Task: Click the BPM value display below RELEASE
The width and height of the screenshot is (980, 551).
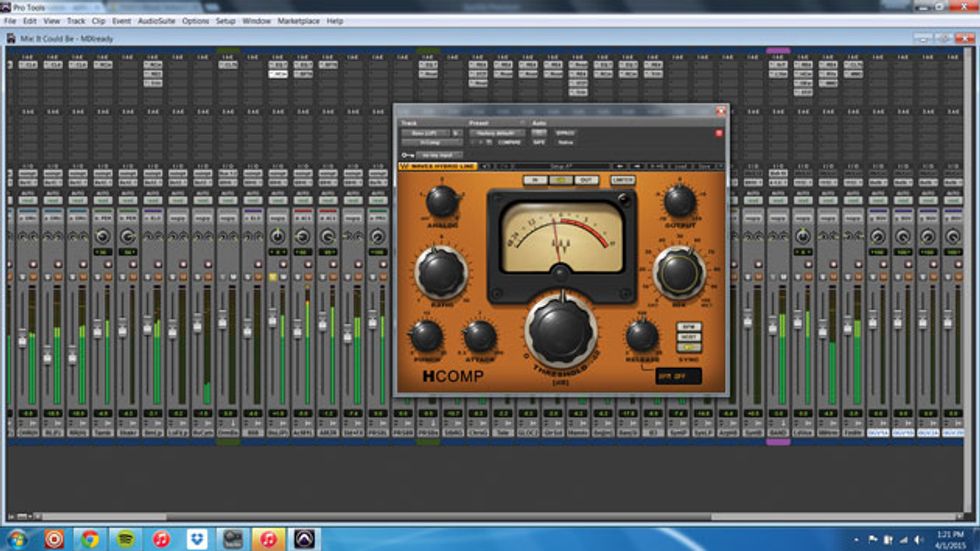Action: pyautogui.click(x=678, y=376)
